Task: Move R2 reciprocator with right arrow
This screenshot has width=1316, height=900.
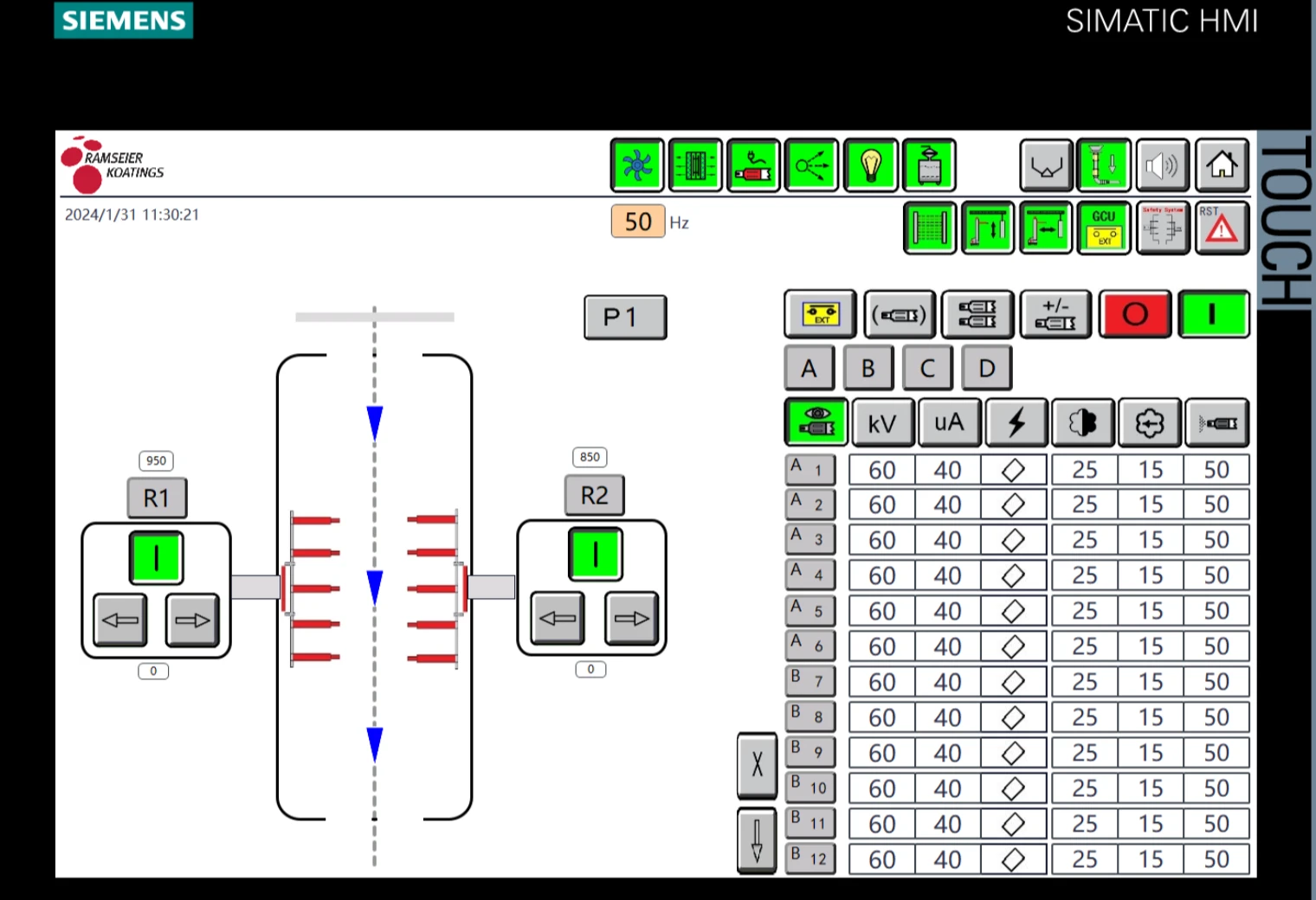Action: click(x=631, y=618)
